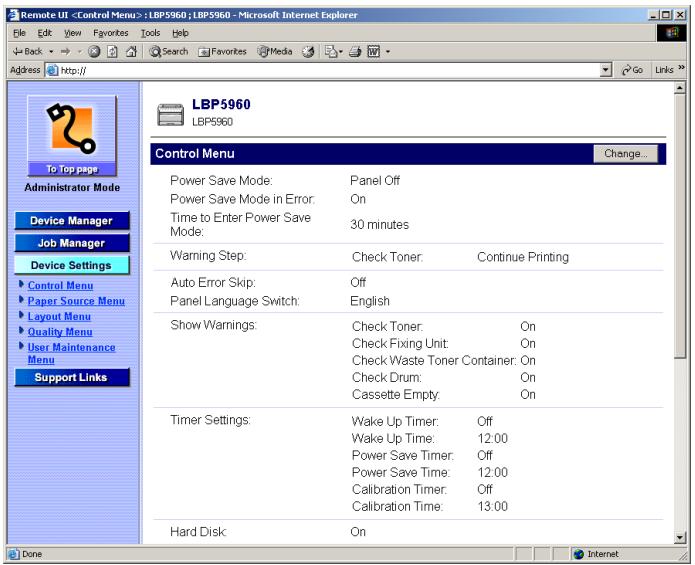Open the Paper Source Menu link

[x=76, y=301]
